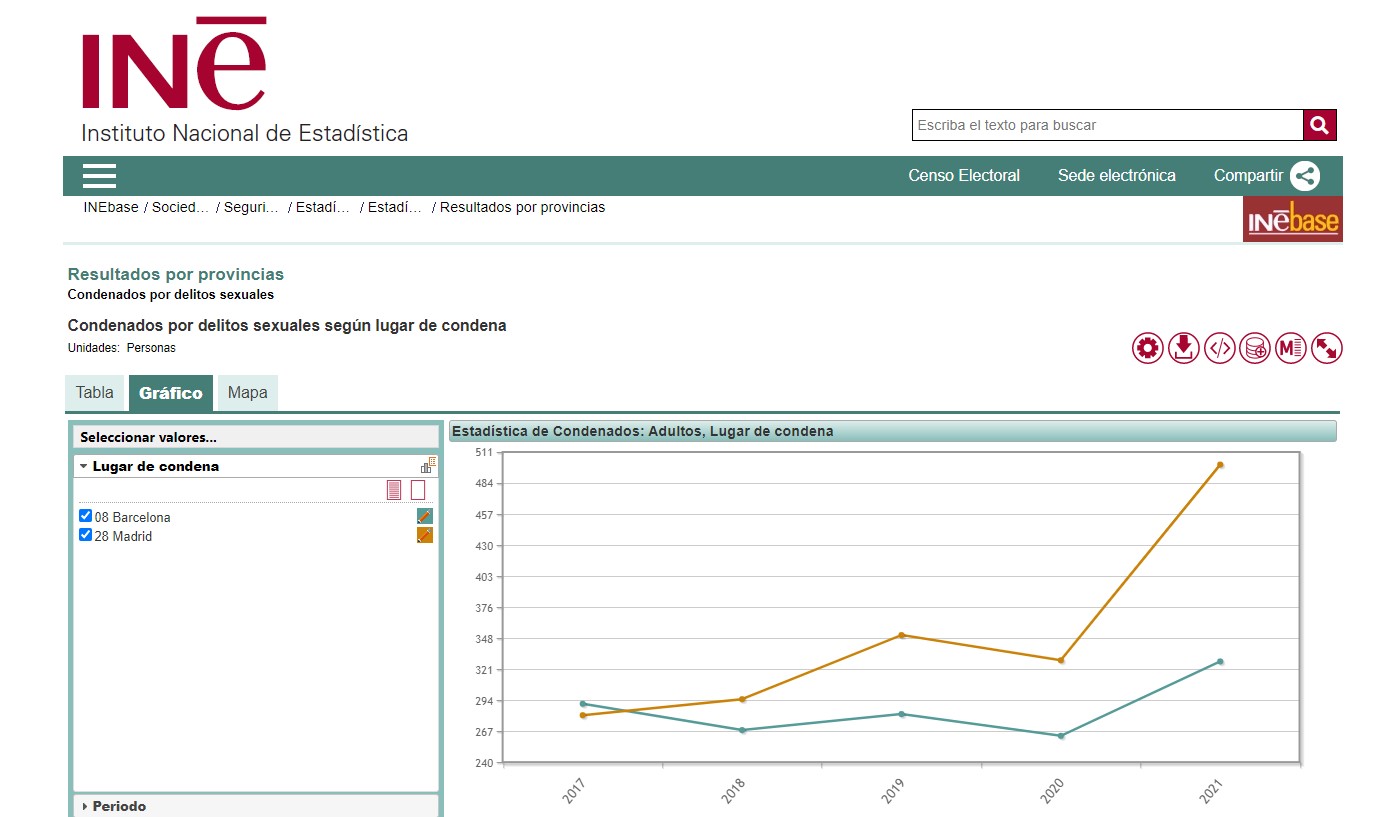Open the Censo Electoral link
This screenshot has height=817, width=1400.
coord(964,176)
